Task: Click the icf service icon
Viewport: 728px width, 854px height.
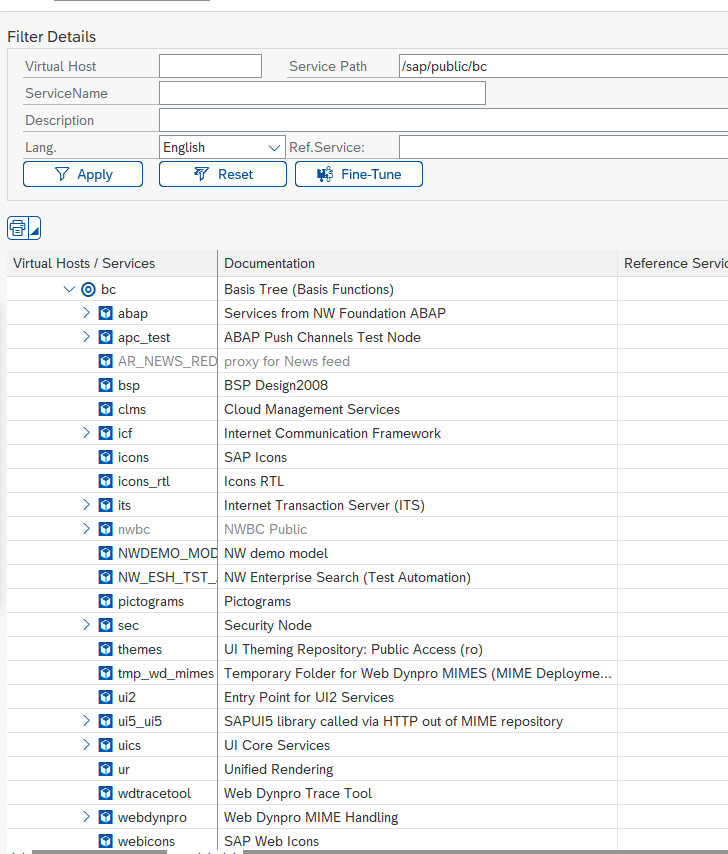Action: (106, 433)
